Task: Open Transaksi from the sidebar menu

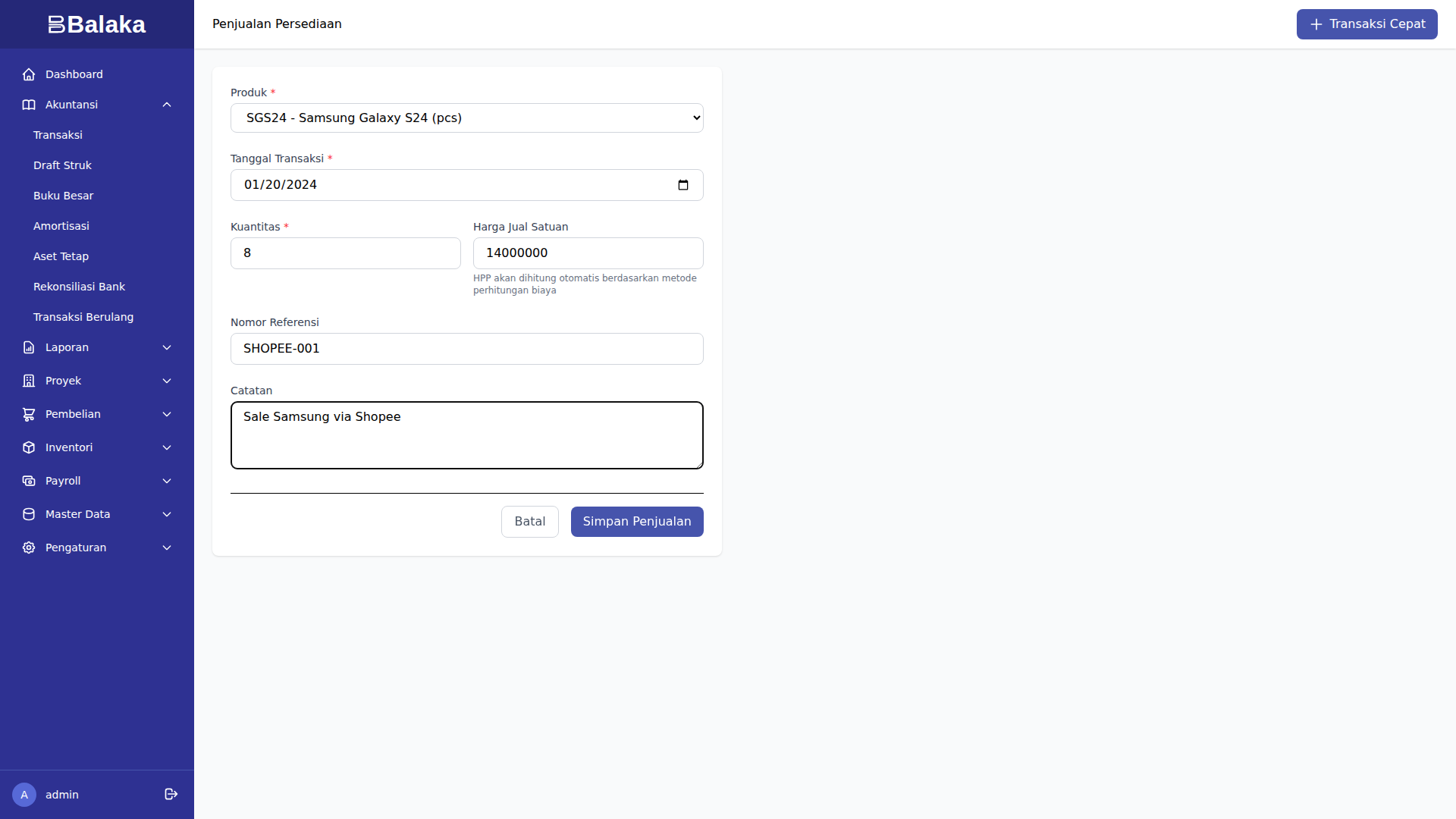Action: pyautogui.click(x=58, y=135)
